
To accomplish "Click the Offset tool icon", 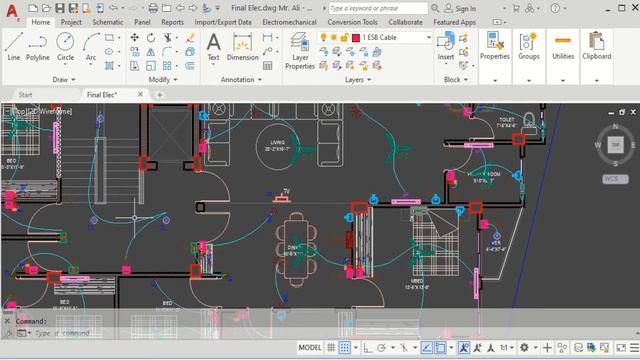I will (x=190, y=66).
